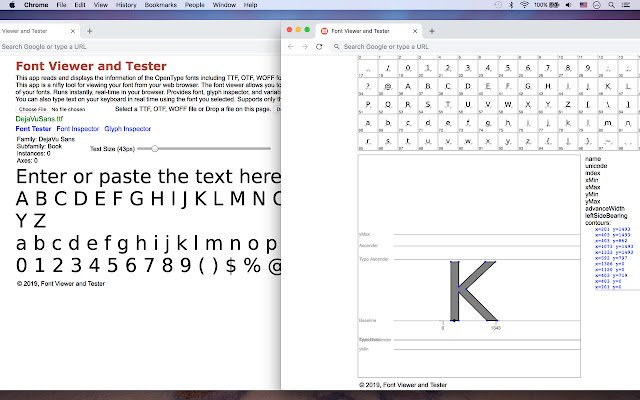Image resolution: width=640 pixels, height=400 pixels.
Task: Open the History menu
Action: point(126,5)
